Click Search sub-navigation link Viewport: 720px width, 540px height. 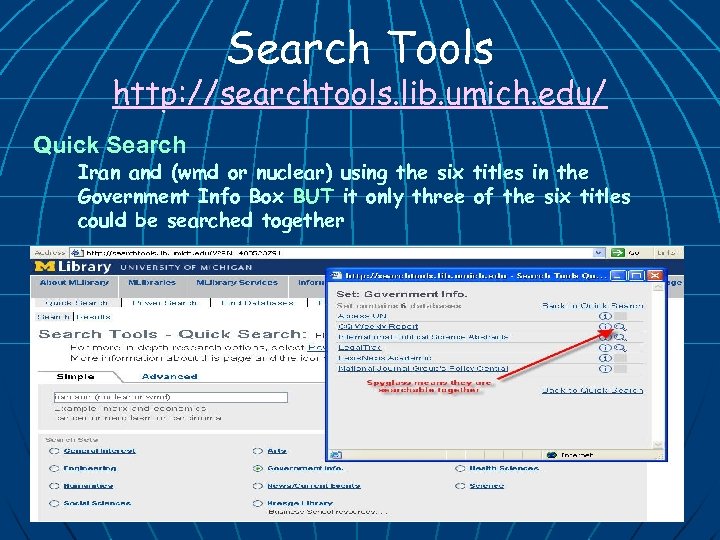[54, 317]
